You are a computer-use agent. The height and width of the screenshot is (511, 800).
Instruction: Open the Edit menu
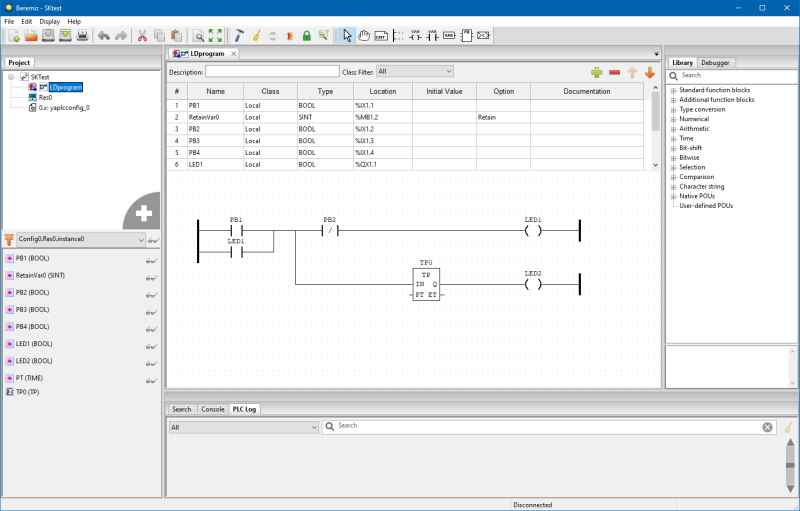27,21
